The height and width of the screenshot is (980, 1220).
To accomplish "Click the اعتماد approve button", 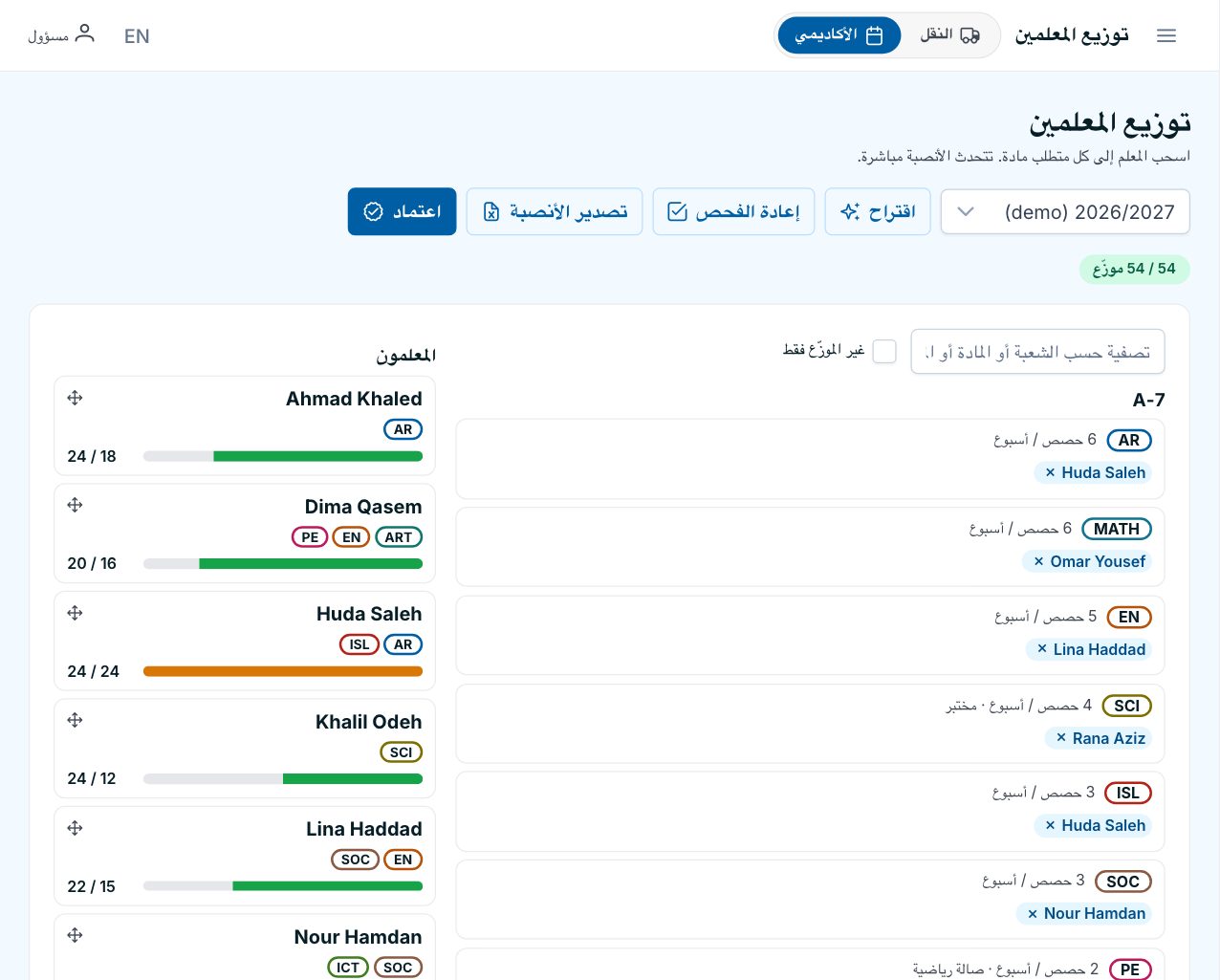I will pos(402,211).
